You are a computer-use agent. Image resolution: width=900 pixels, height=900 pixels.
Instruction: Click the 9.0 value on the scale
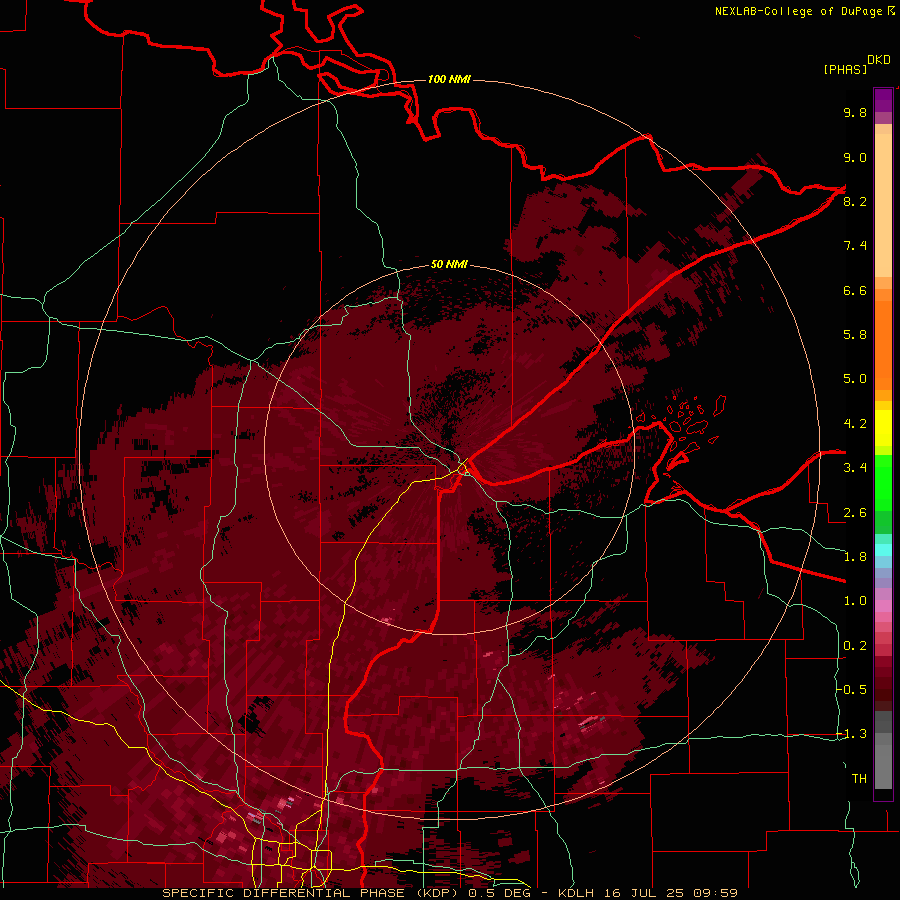855,157
